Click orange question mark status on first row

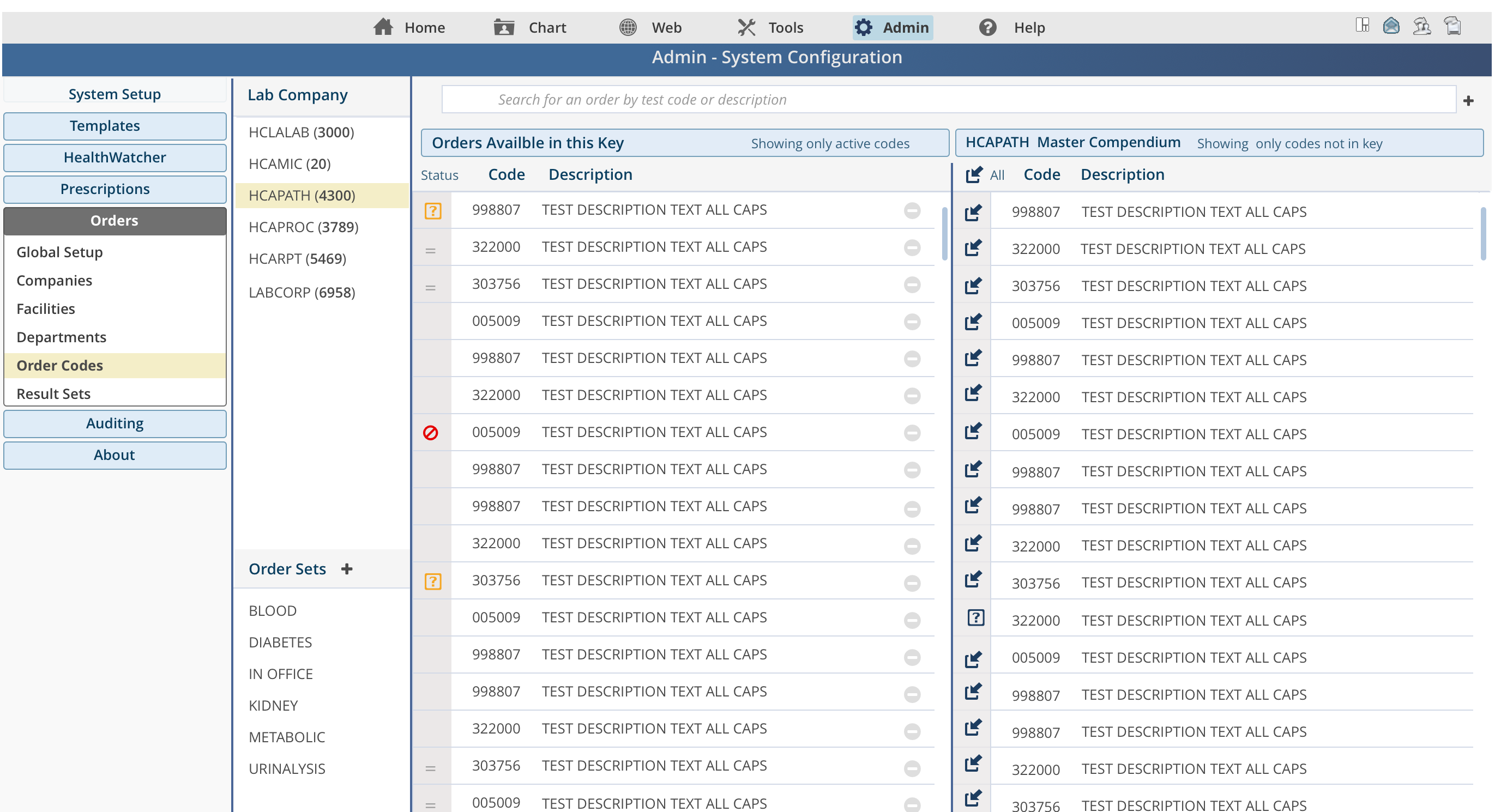[432, 210]
